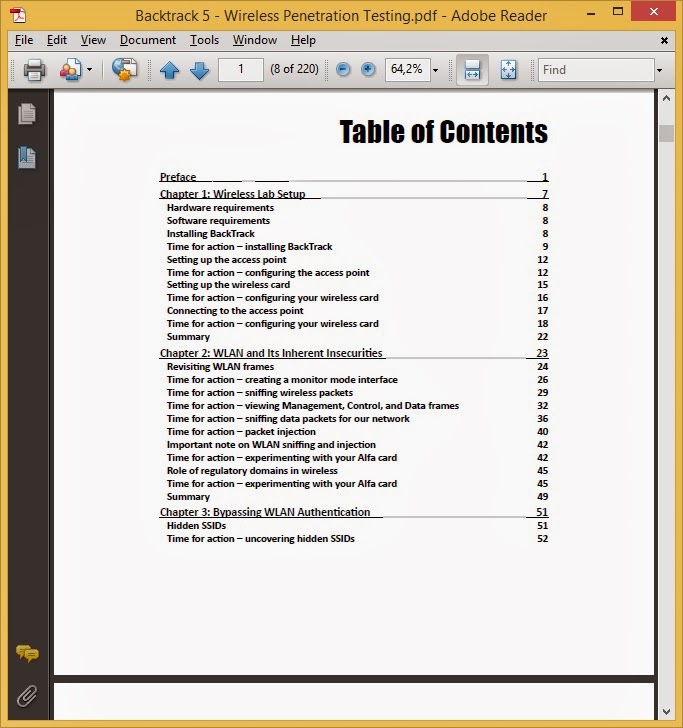This screenshot has height=728, width=683.
Task: Click Role of regulatory domains in wireless
Action: (252, 470)
